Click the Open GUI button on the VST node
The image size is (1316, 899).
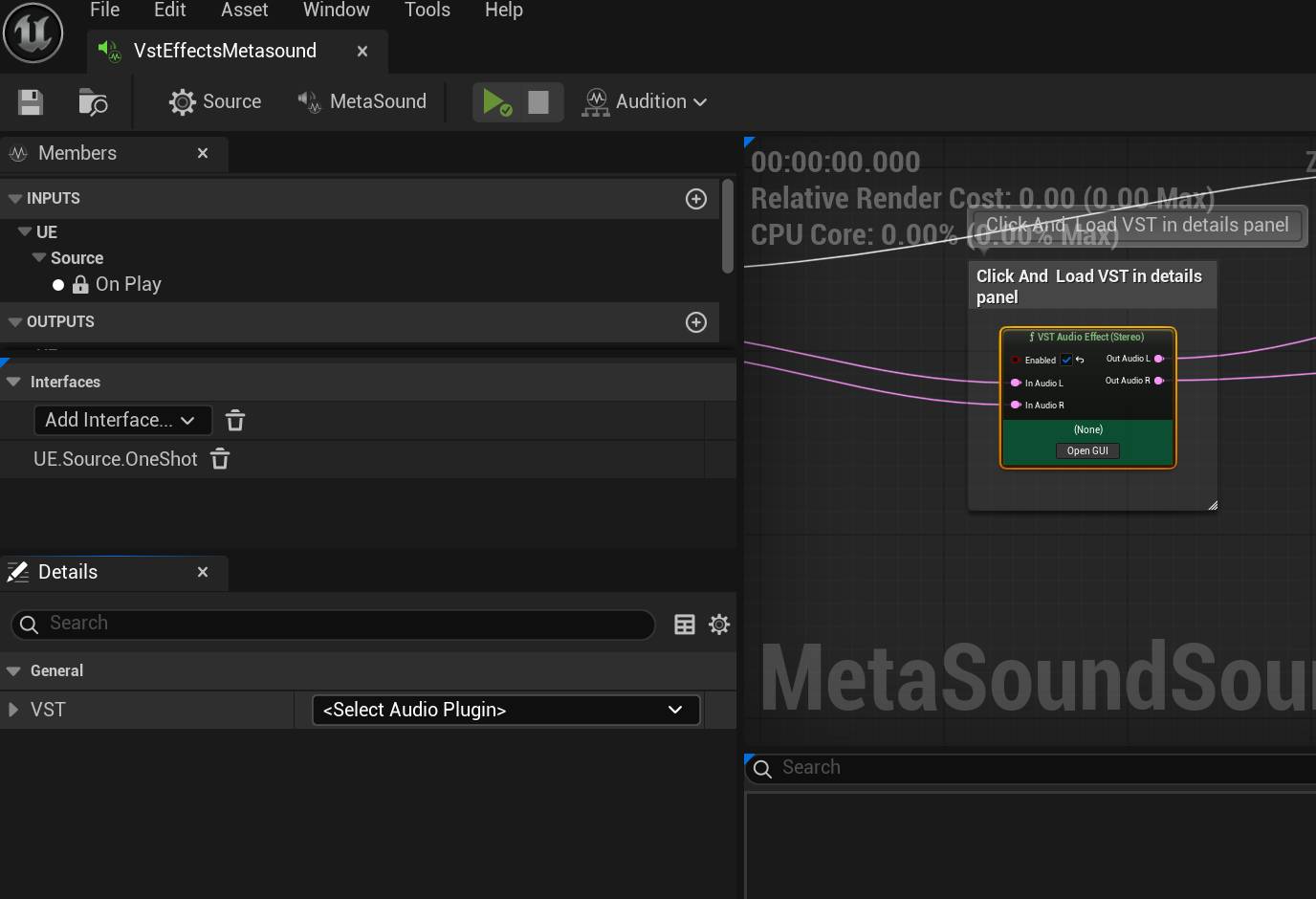tap(1087, 450)
